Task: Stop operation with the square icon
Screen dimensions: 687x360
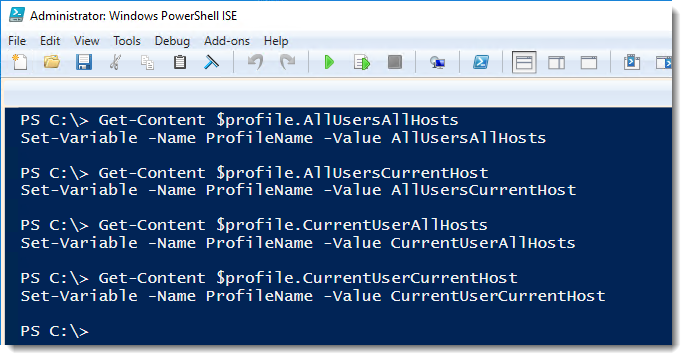Action: pos(395,62)
